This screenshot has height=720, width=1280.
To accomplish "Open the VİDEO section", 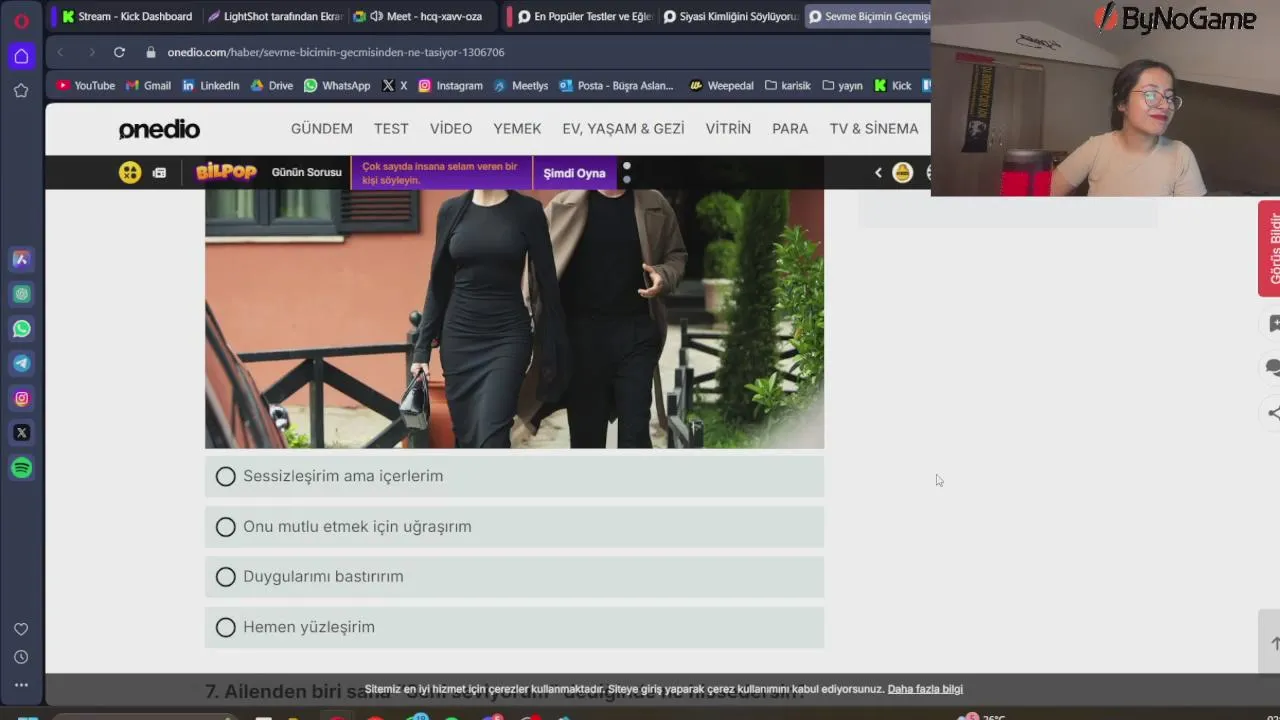I will 451,129.
